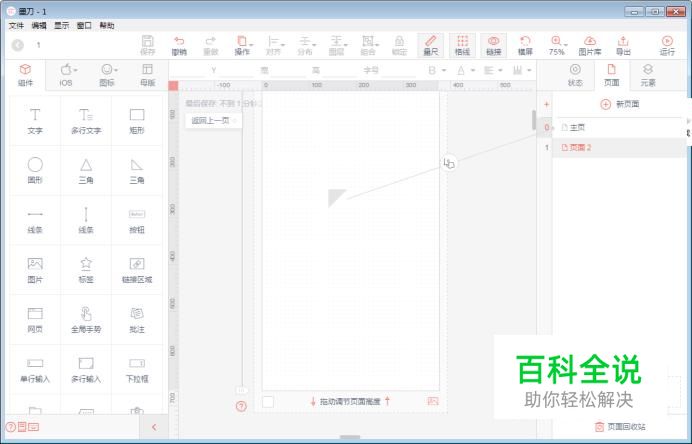Click the 导出 export icon
This screenshot has height=444, width=692.
coord(623,45)
